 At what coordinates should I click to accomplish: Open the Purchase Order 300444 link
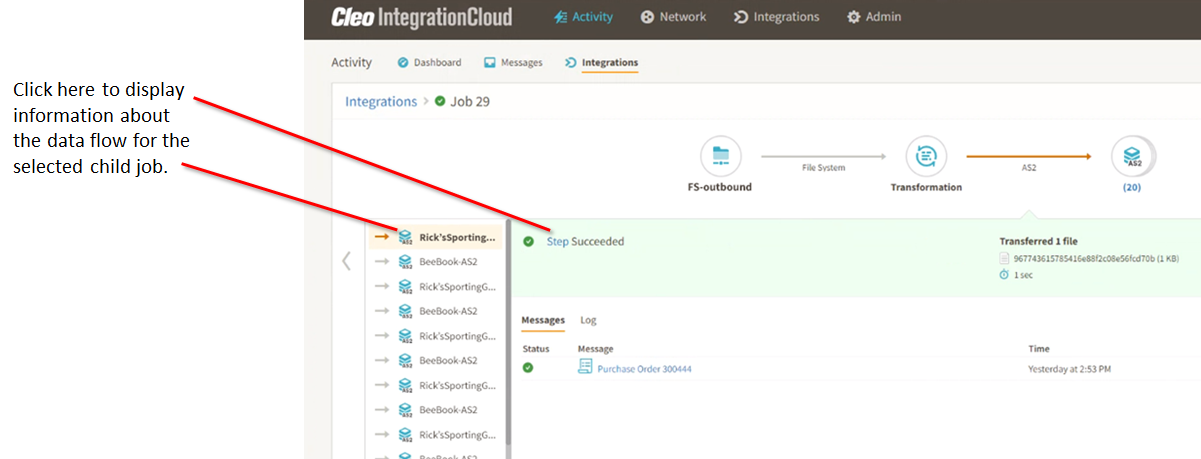click(x=644, y=369)
